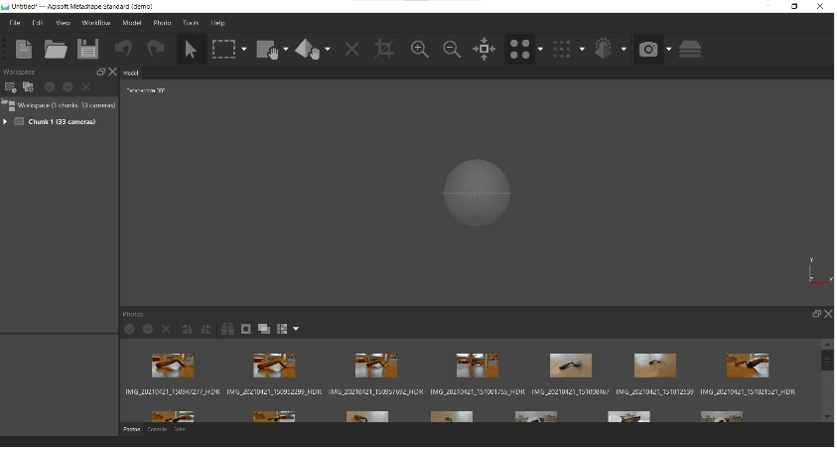Open a project with the folder icon

[56, 49]
